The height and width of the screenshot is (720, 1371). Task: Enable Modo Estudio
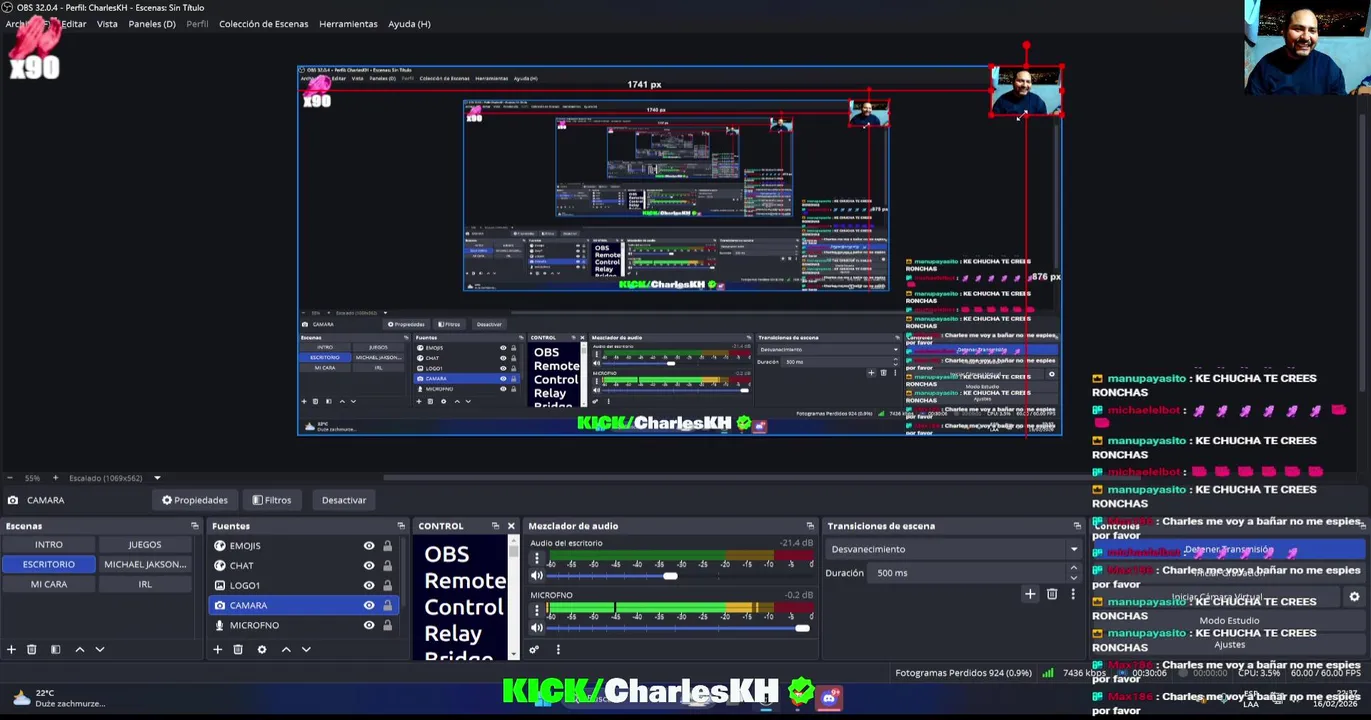(x=1229, y=621)
